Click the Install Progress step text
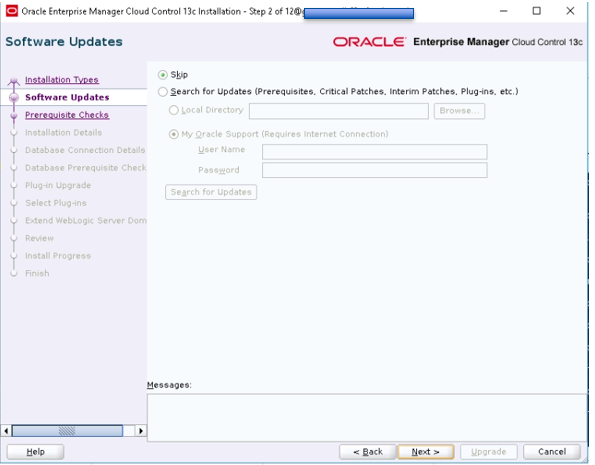The width and height of the screenshot is (595, 465). click(x=58, y=255)
